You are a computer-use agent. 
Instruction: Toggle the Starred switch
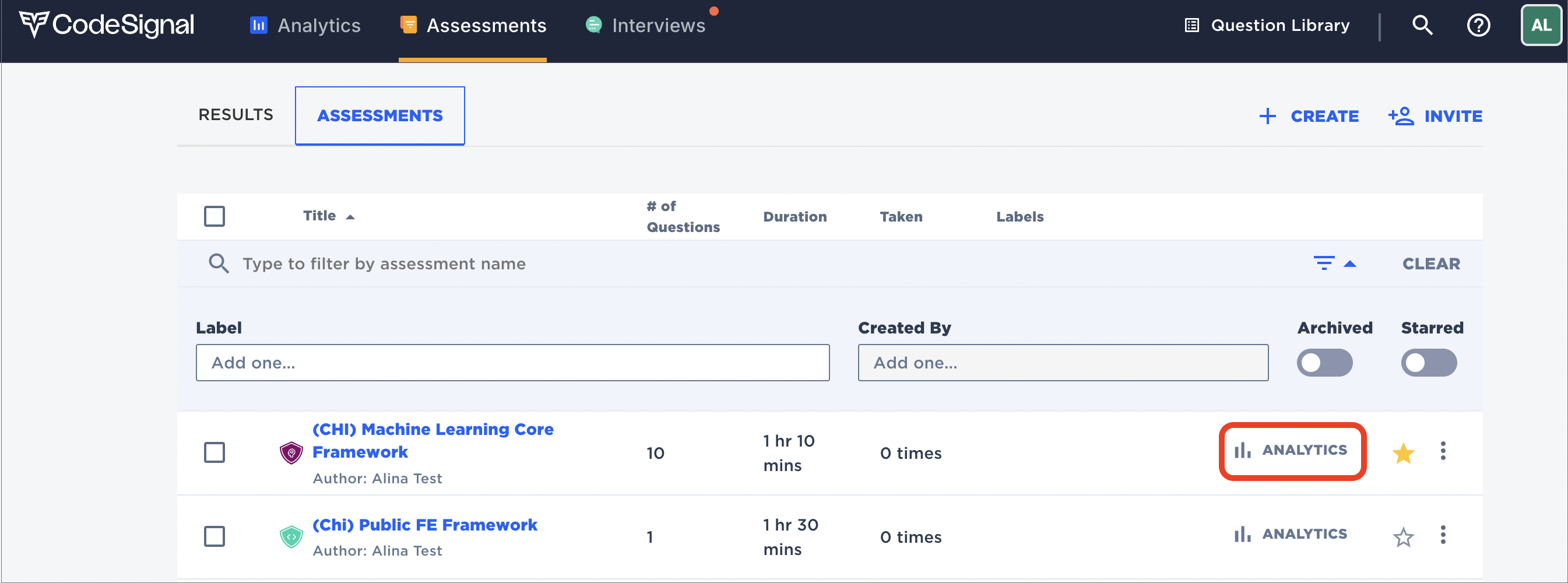coord(1429,363)
